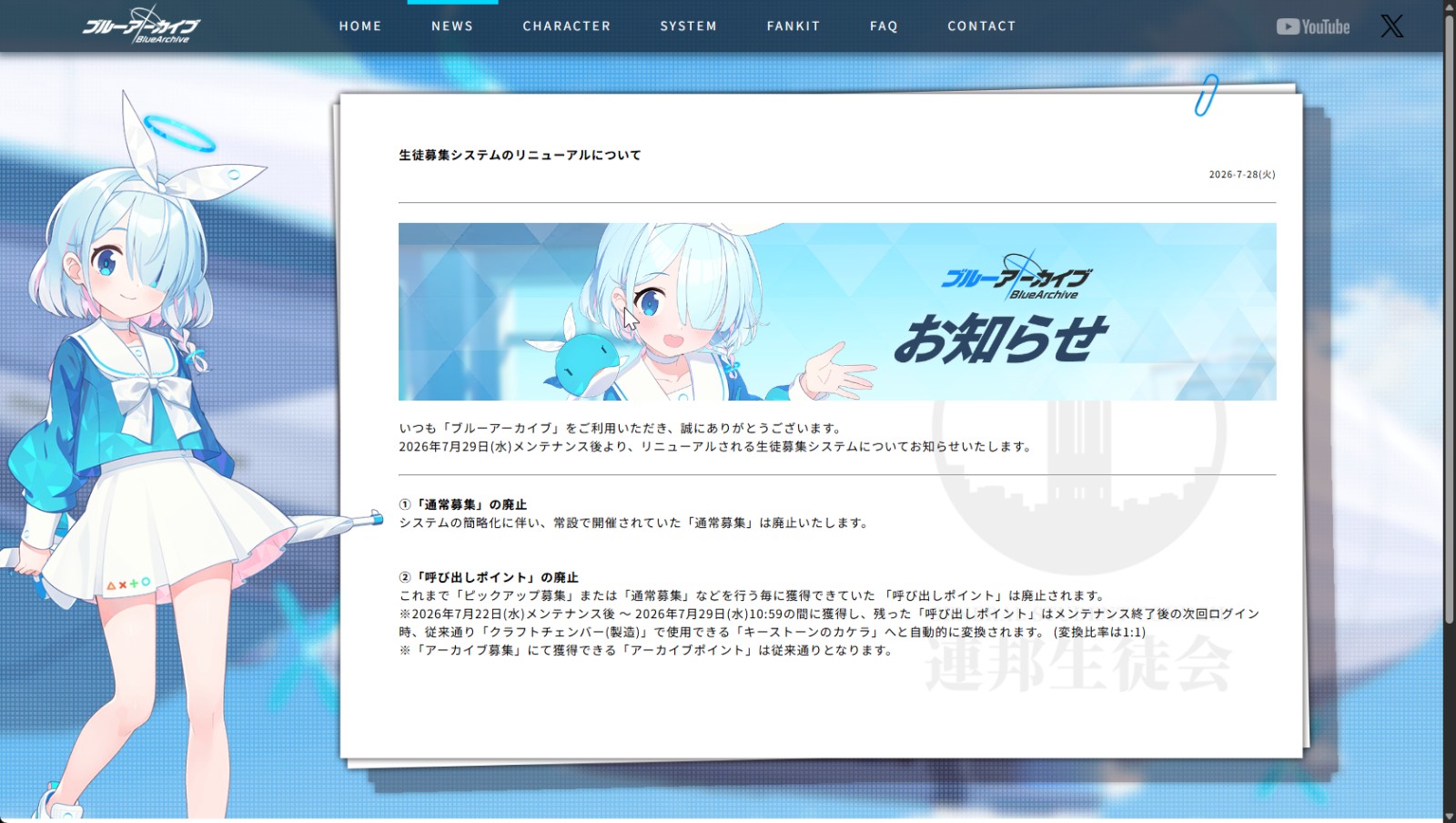The height and width of the screenshot is (823, 1456).
Task: Open the CONTACT link
Action: tap(982, 26)
